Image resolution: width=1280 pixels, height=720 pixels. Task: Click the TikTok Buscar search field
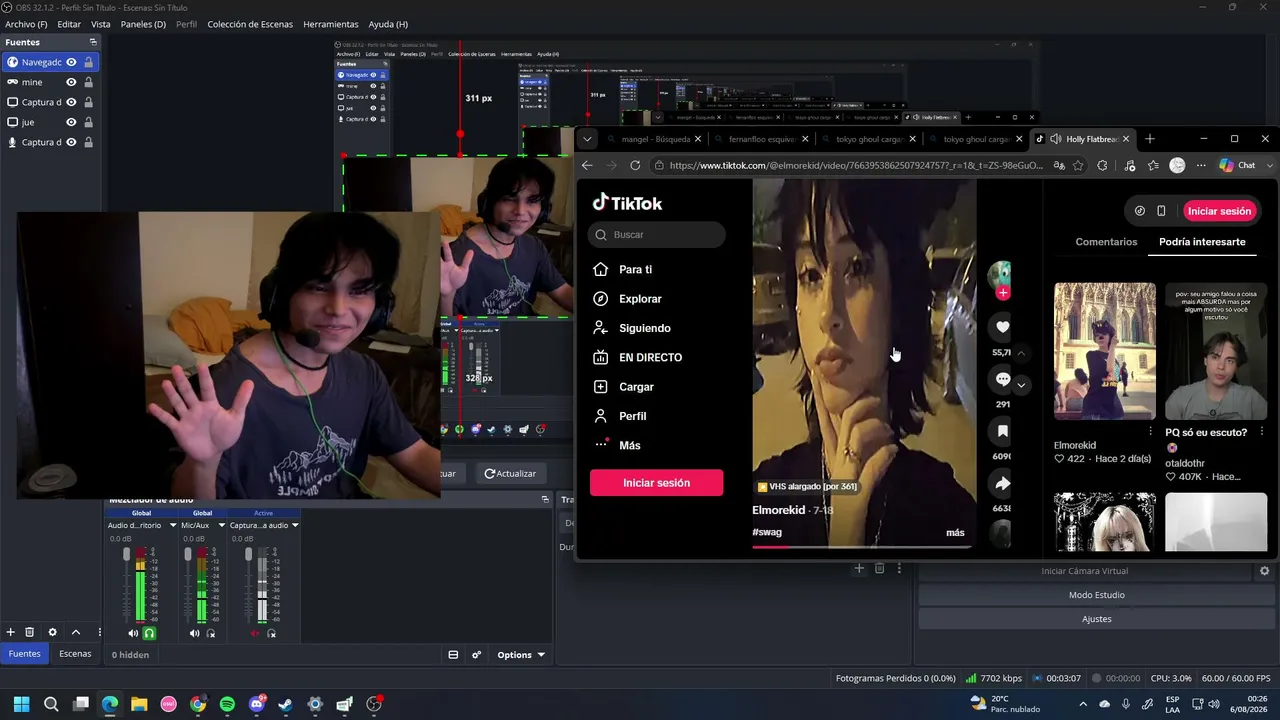pos(657,235)
